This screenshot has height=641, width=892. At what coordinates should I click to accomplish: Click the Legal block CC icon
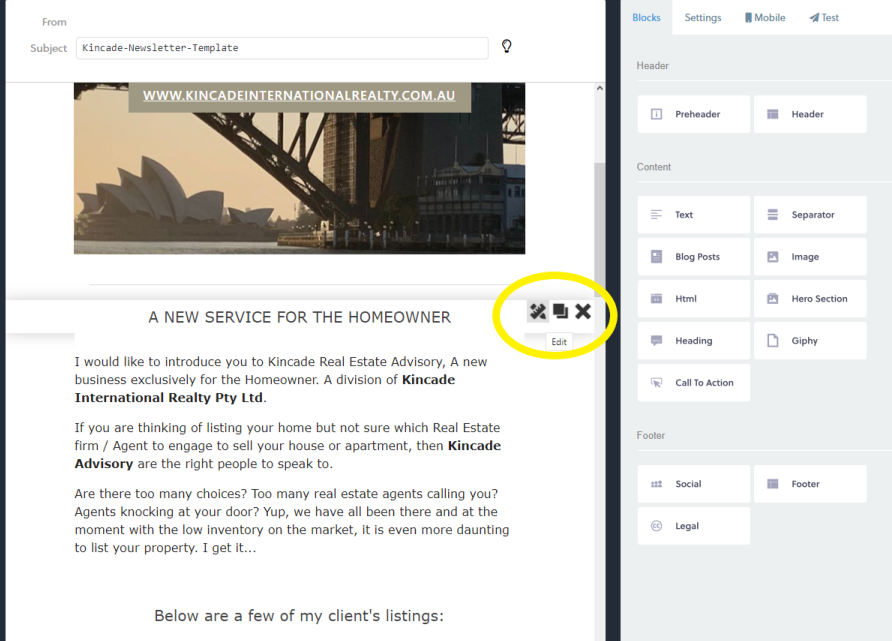[656, 526]
